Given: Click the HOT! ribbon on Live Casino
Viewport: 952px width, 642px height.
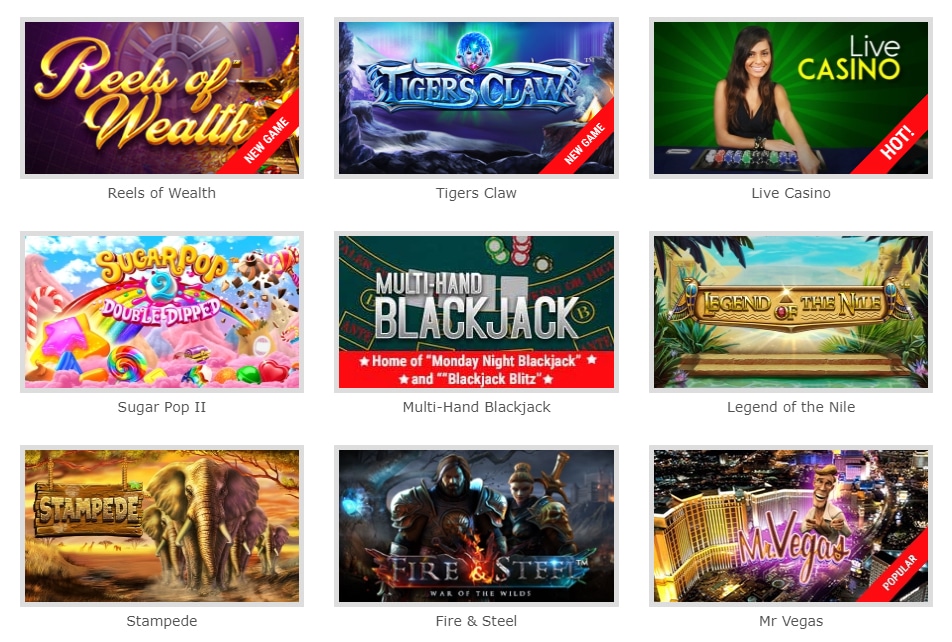Looking at the screenshot, I should coord(896,142).
